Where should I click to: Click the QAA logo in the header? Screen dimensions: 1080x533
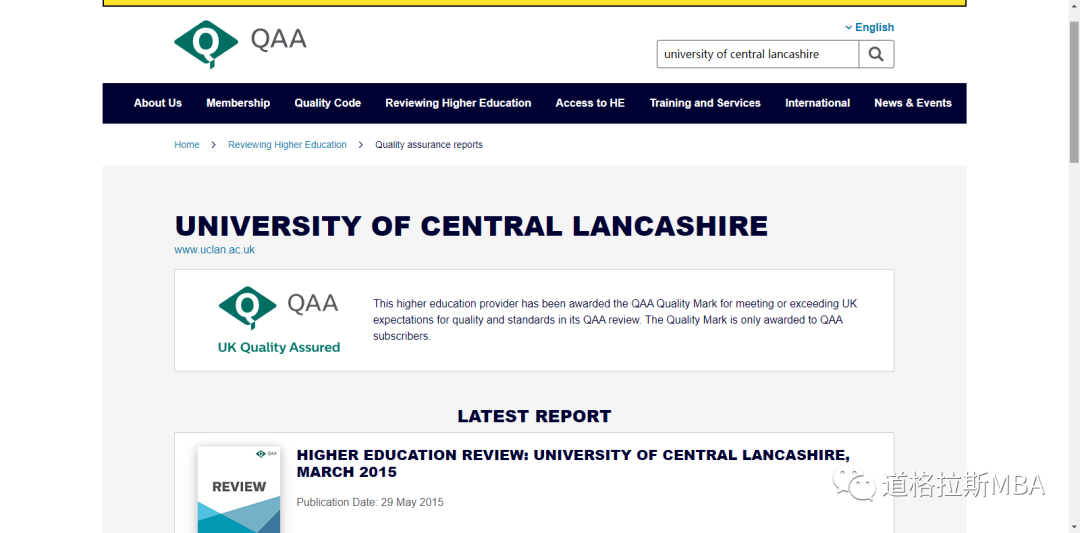coord(240,43)
